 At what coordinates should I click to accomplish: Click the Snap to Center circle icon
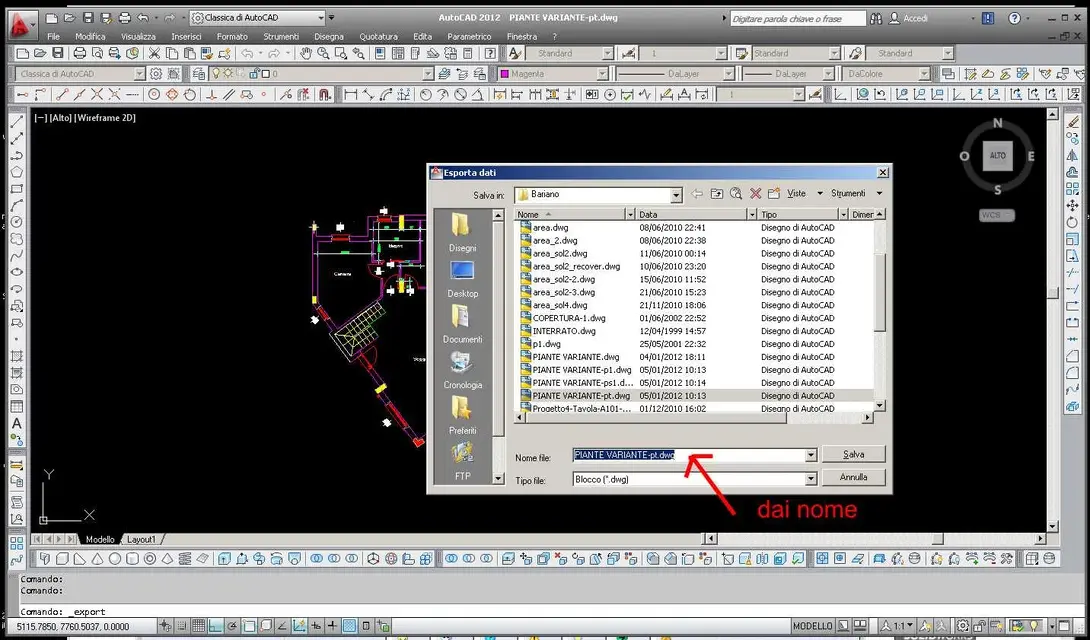154,95
